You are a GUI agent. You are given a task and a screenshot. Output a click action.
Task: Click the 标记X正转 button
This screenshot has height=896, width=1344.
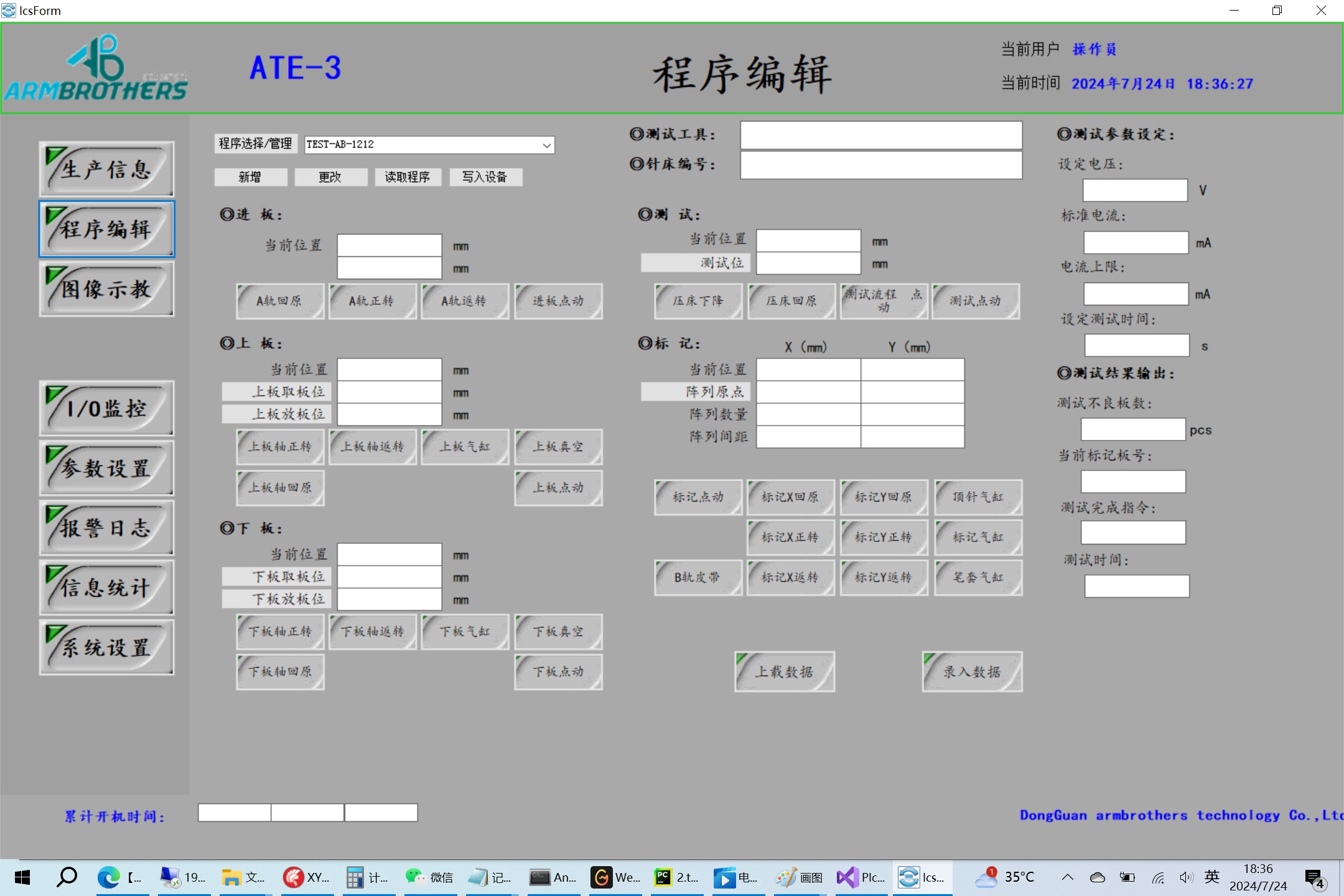(790, 537)
